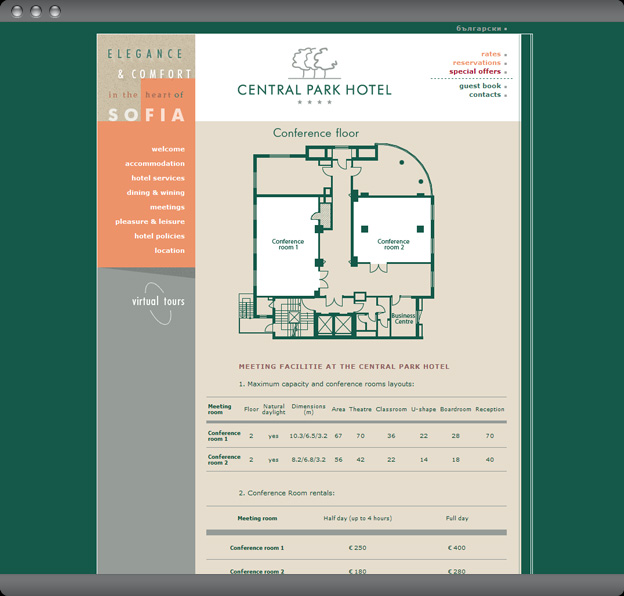624x596 pixels.
Task: Click Conference room 2 capacity row label
Action: (224, 460)
